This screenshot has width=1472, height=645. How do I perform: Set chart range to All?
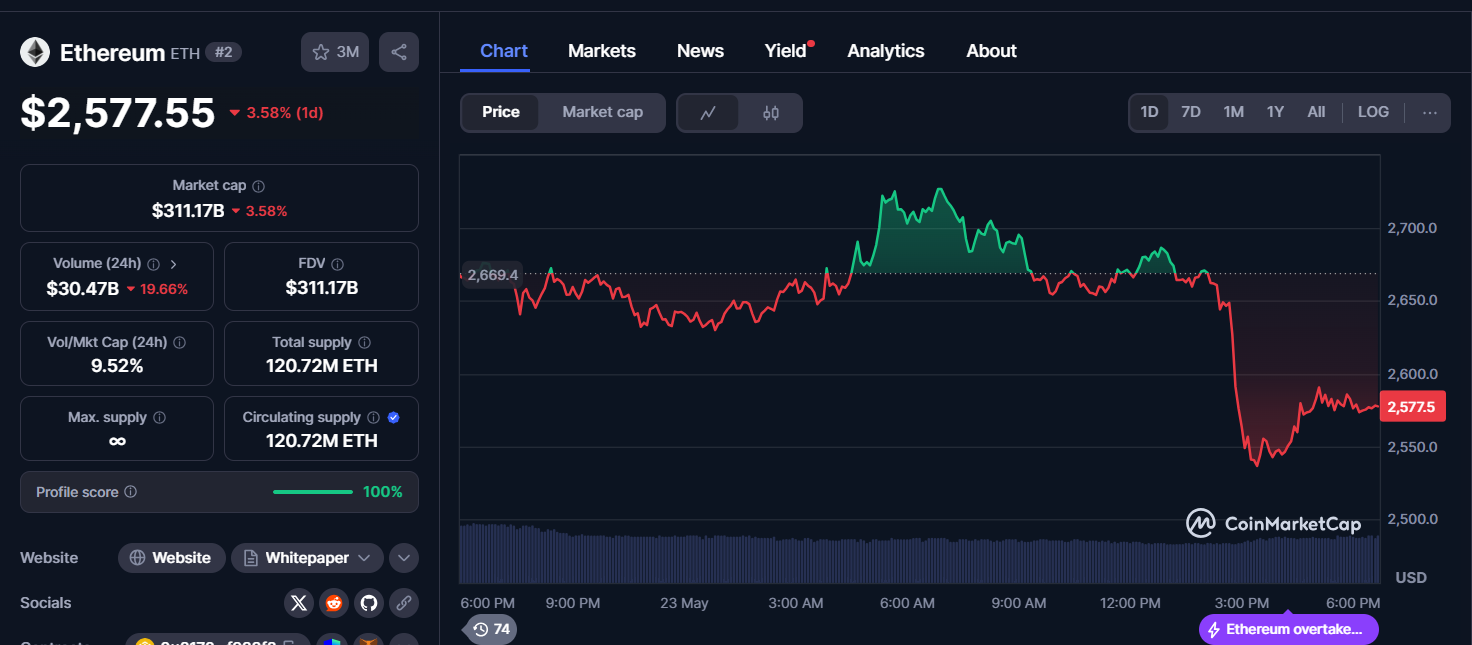(1316, 112)
